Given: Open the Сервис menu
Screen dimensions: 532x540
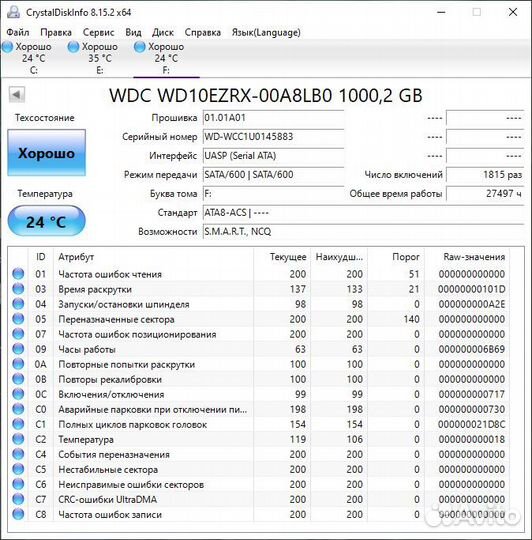Looking at the screenshot, I should coord(98,32).
